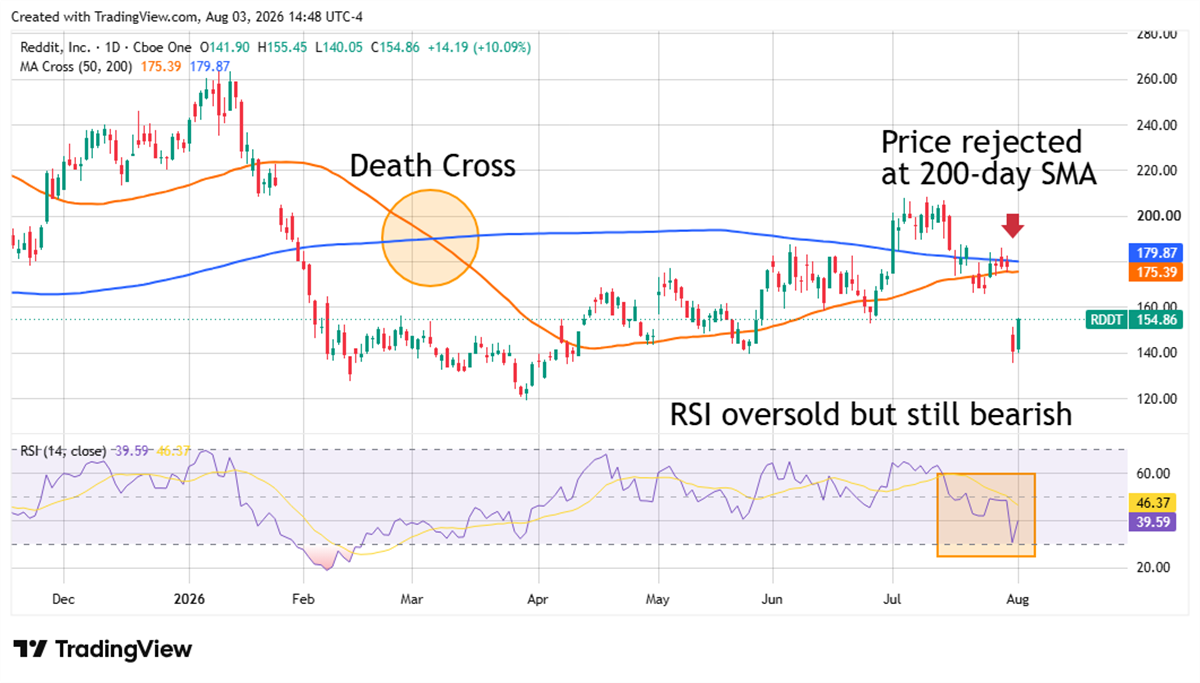Select the 'RSI oversold but still bearish' text

pos(871,414)
